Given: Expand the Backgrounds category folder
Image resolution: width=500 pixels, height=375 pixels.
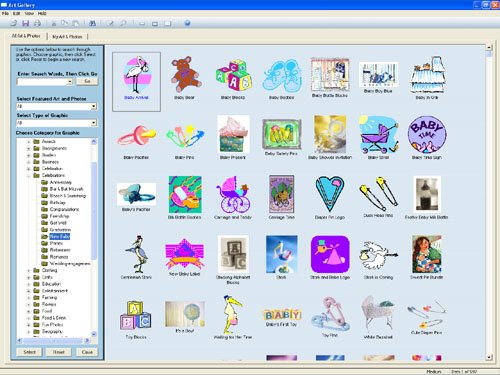Looking at the screenshot, I should coord(29,148).
